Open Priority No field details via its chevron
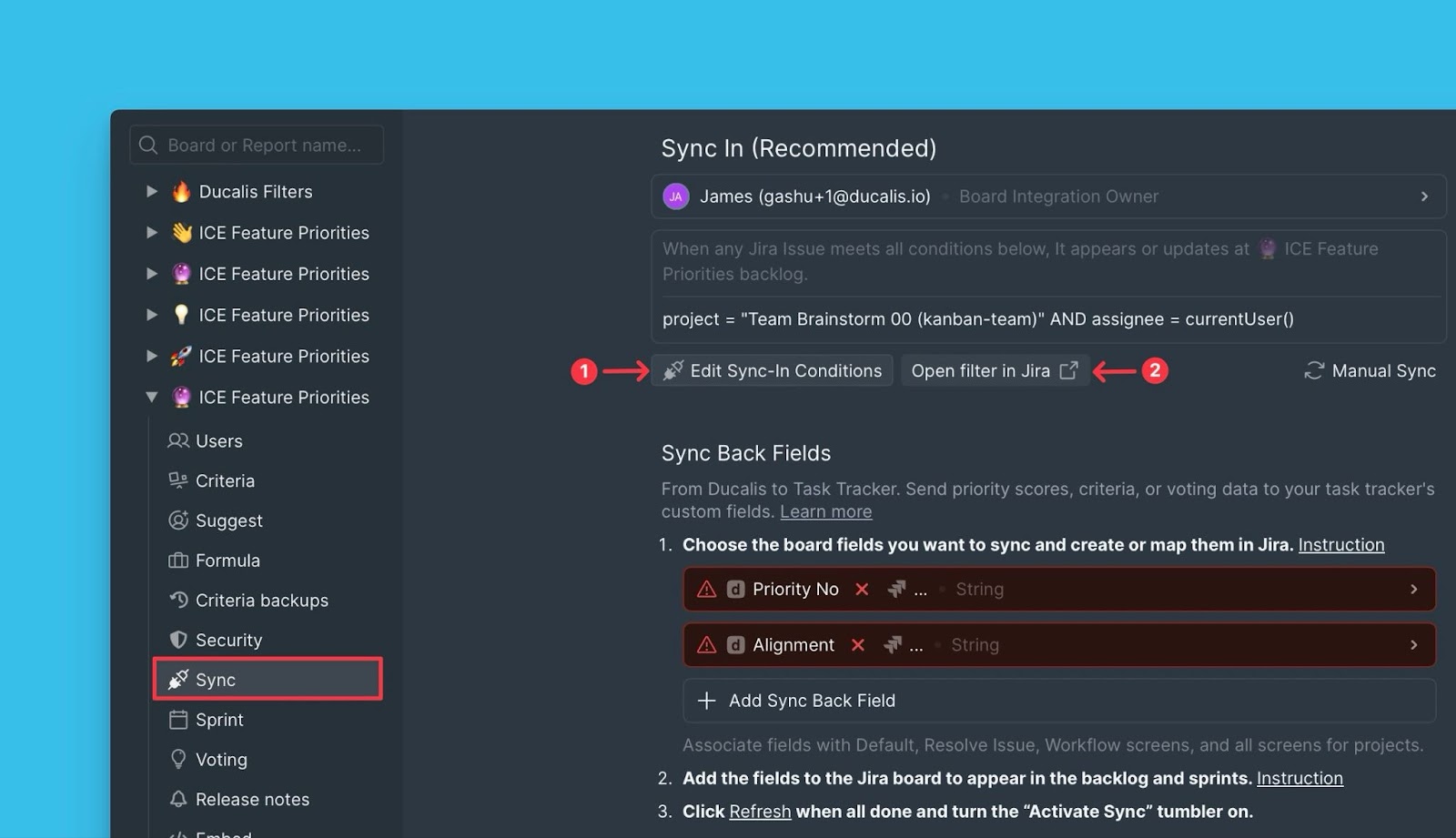The width and height of the screenshot is (1456, 838). click(x=1413, y=589)
